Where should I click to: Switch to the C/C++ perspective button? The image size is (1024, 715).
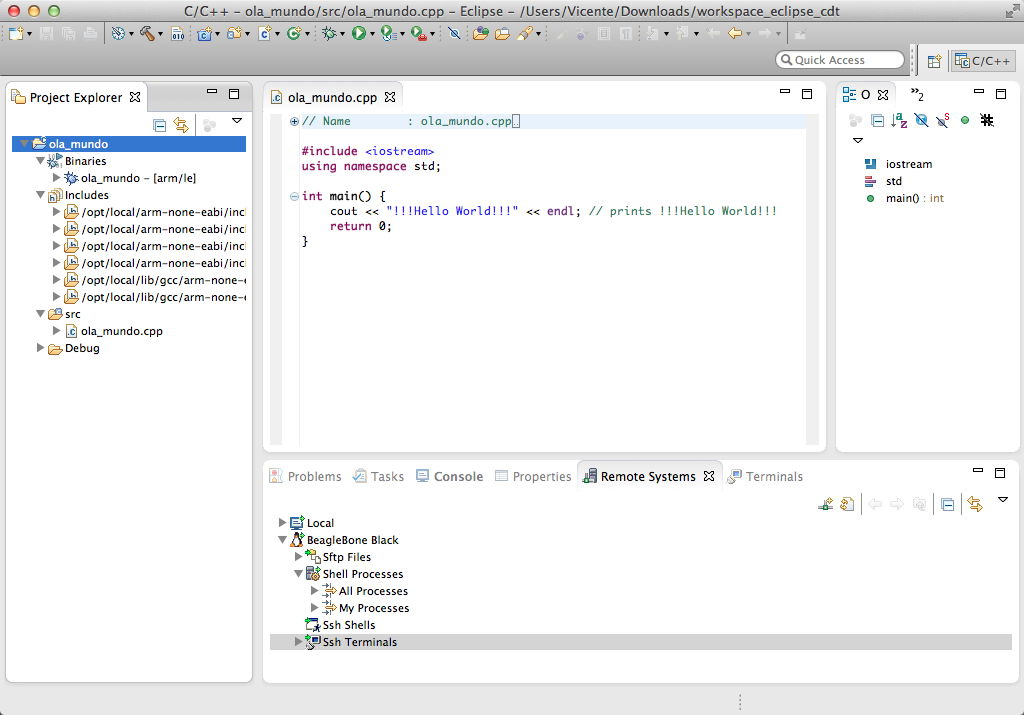pos(982,61)
